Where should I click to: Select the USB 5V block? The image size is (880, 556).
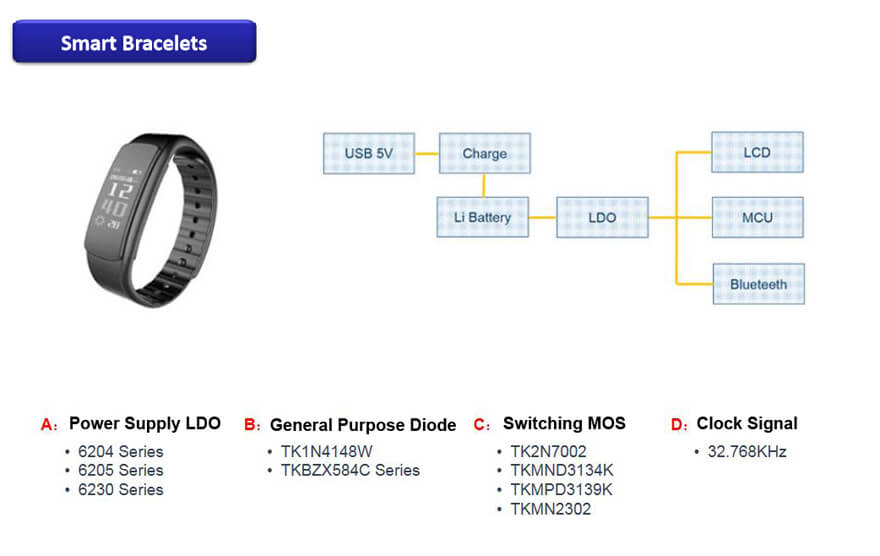tap(369, 154)
